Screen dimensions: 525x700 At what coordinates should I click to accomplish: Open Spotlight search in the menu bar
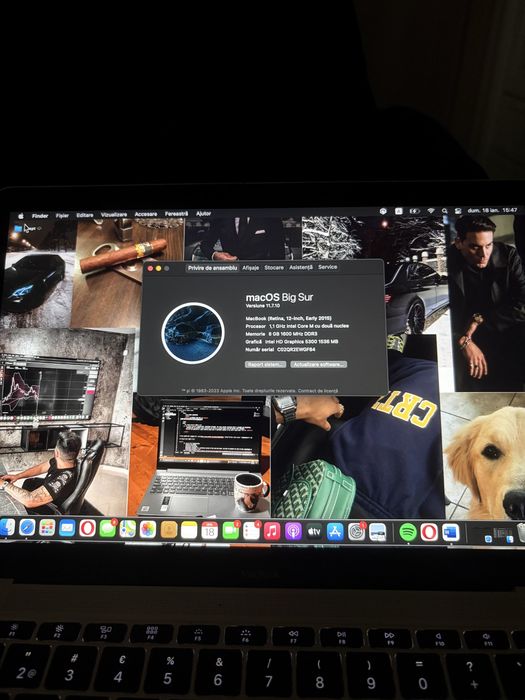click(445, 211)
